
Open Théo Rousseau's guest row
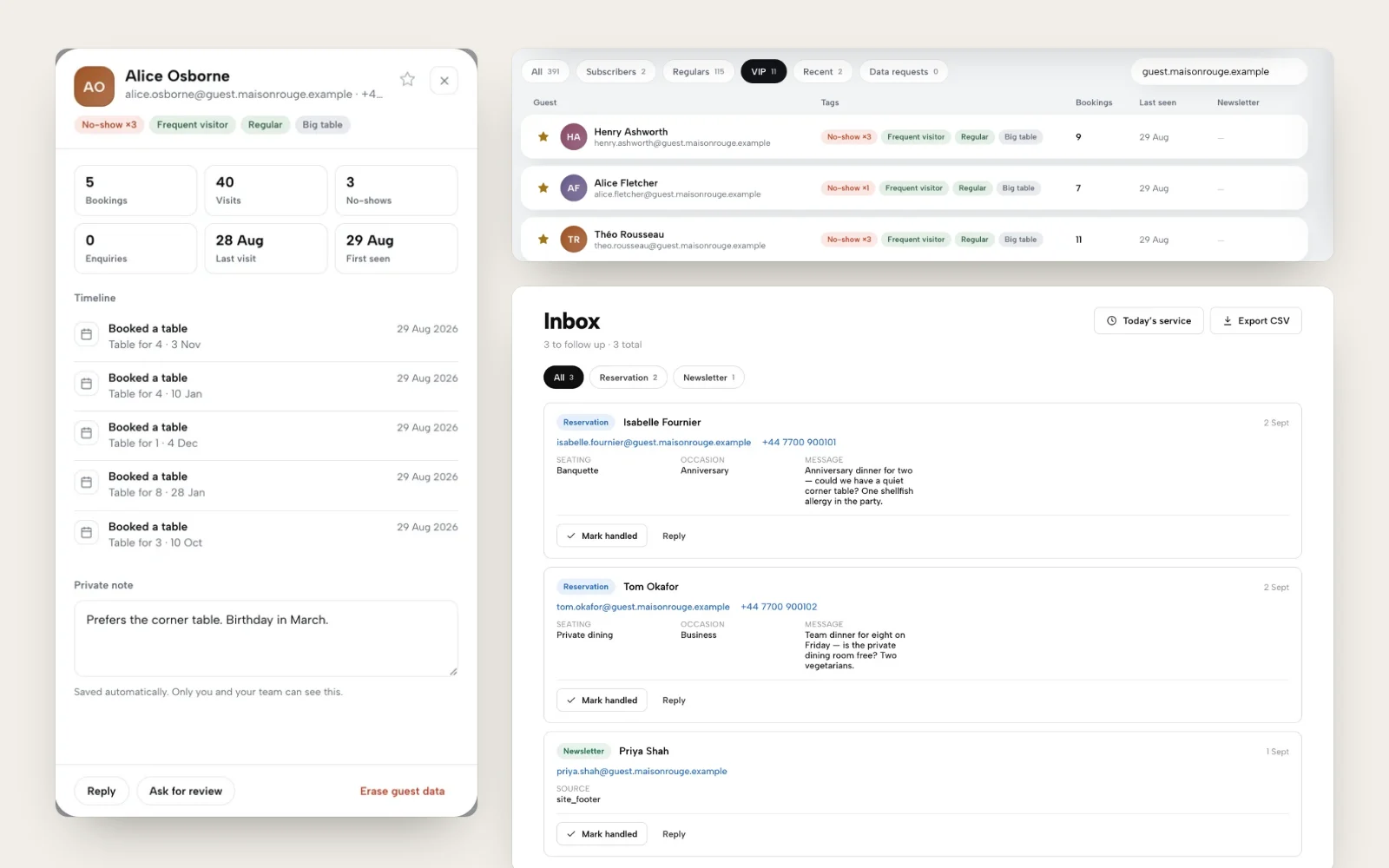(914, 240)
